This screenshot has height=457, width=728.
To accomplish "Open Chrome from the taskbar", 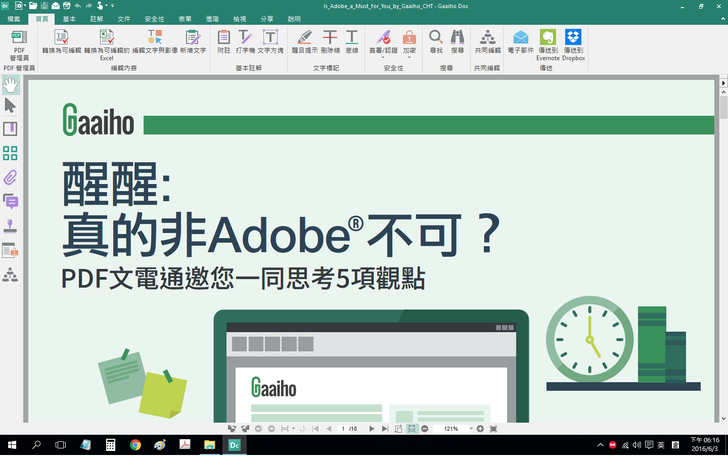I will [135, 445].
